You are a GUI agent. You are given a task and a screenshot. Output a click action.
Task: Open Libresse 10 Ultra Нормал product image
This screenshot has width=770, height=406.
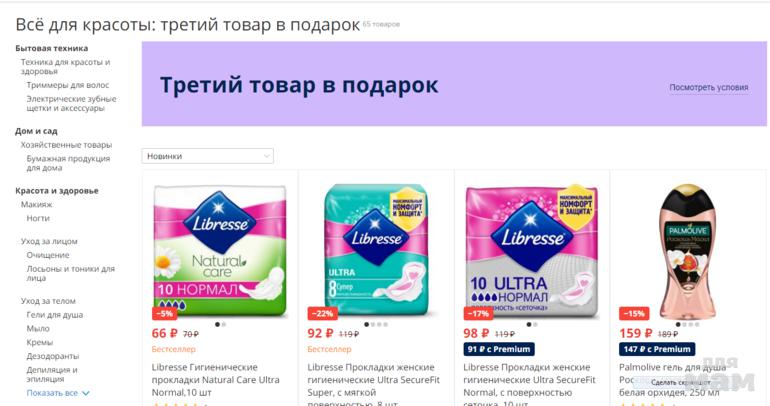pos(532,252)
